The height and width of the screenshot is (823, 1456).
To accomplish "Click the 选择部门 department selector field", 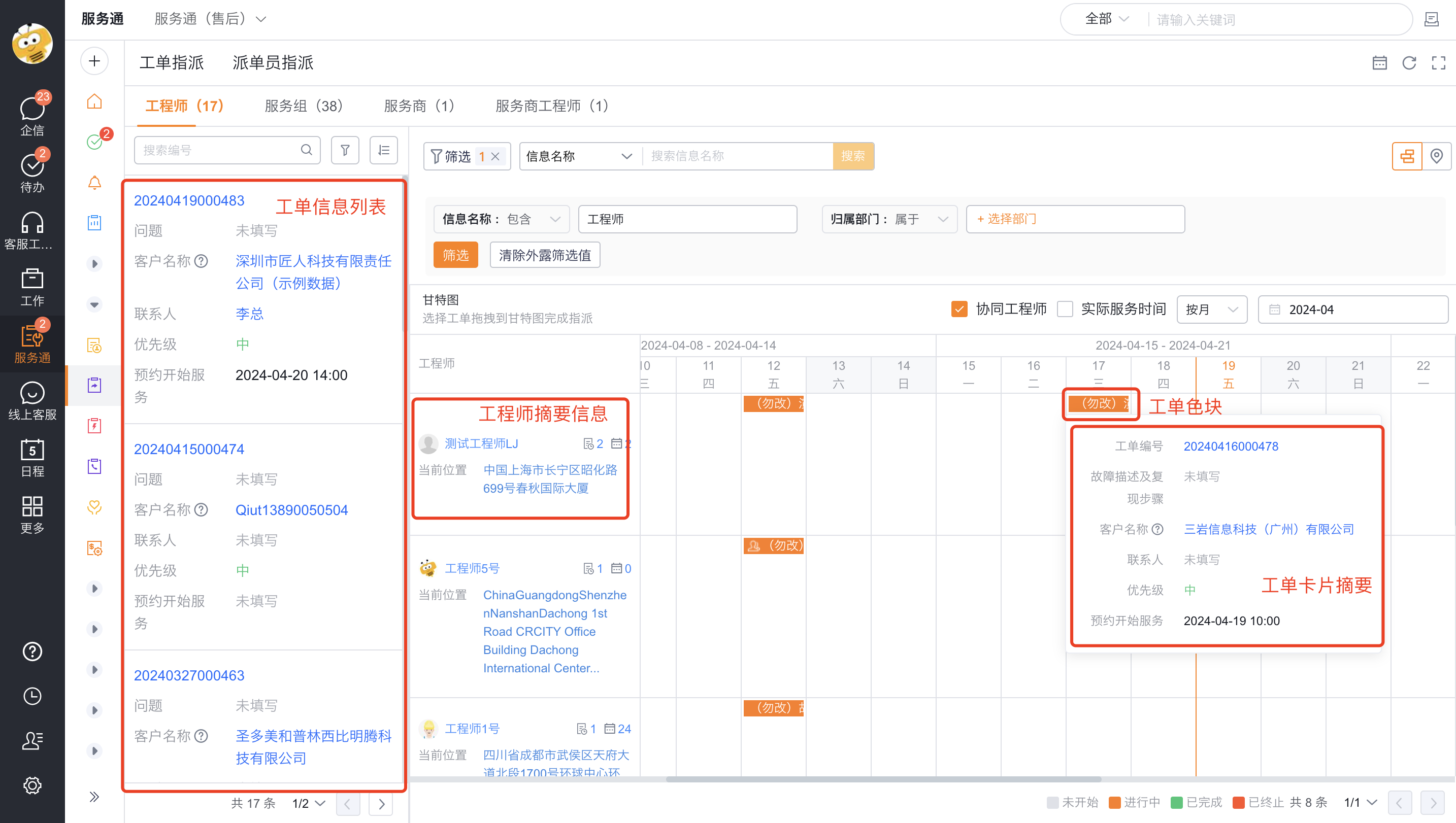I will (x=1075, y=219).
